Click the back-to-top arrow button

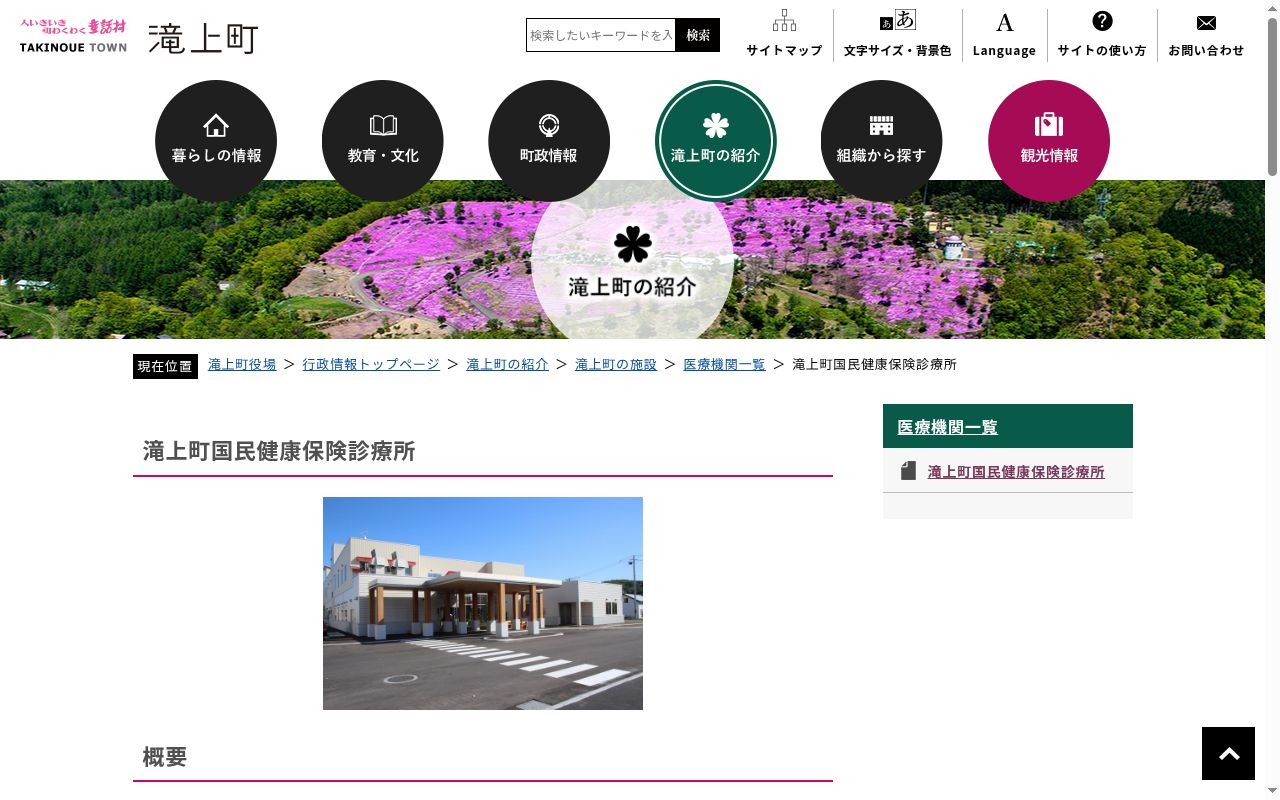[x=1228, y=753]
